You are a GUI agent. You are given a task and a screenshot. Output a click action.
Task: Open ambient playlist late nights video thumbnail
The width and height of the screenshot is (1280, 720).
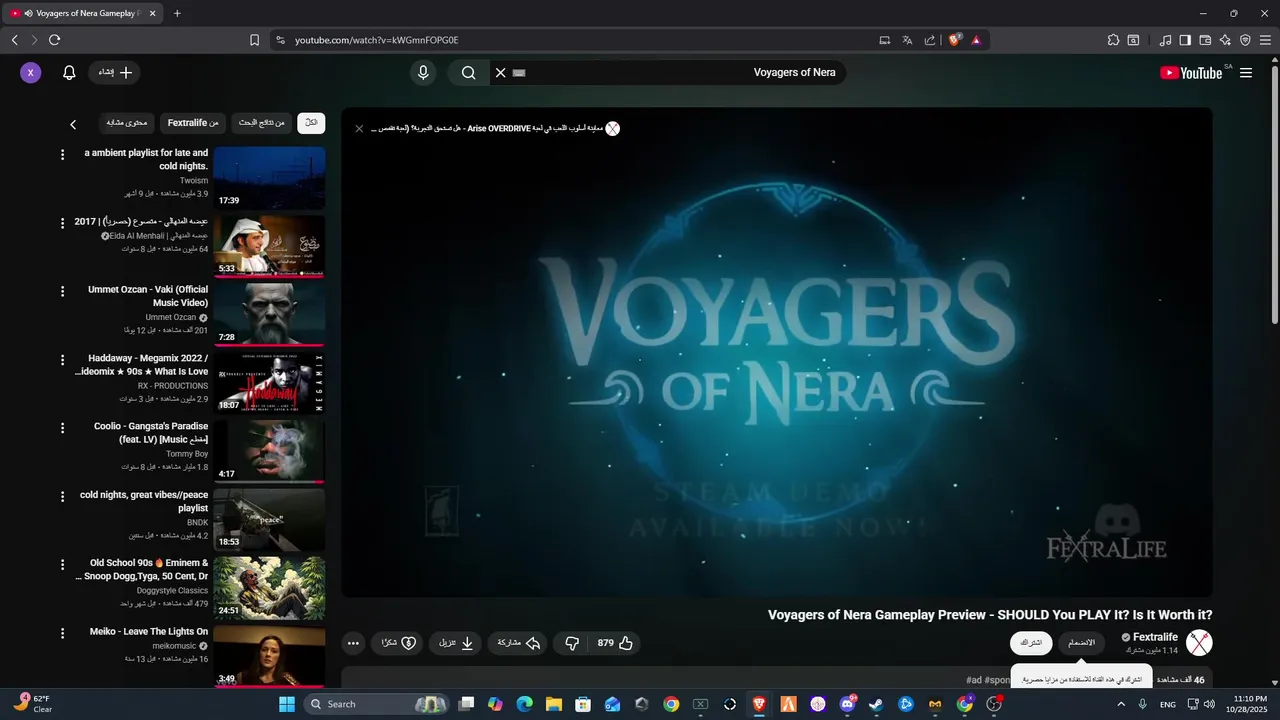(269, 178)
